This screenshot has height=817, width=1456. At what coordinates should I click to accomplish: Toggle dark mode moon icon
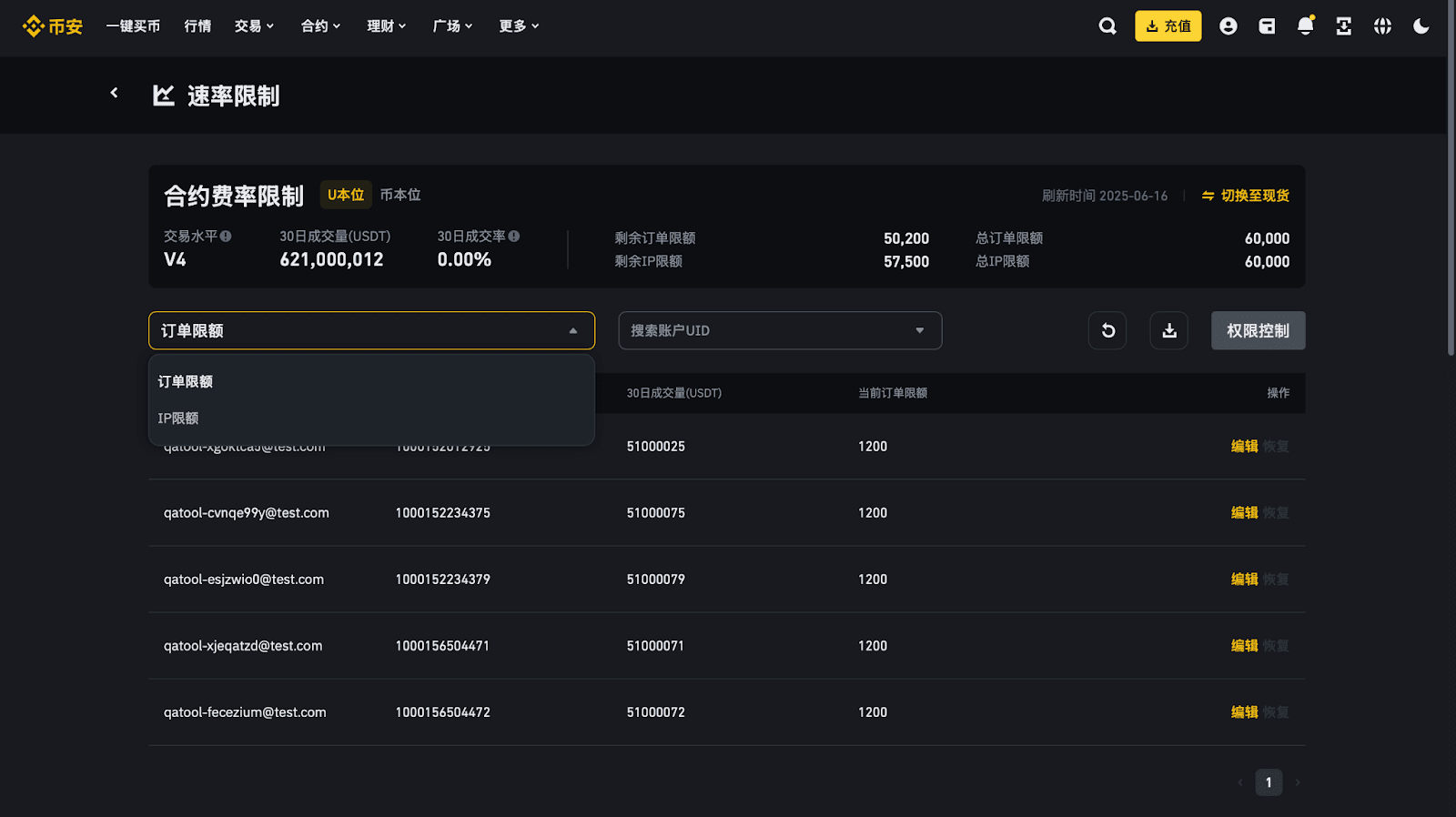coord(1421,26)
